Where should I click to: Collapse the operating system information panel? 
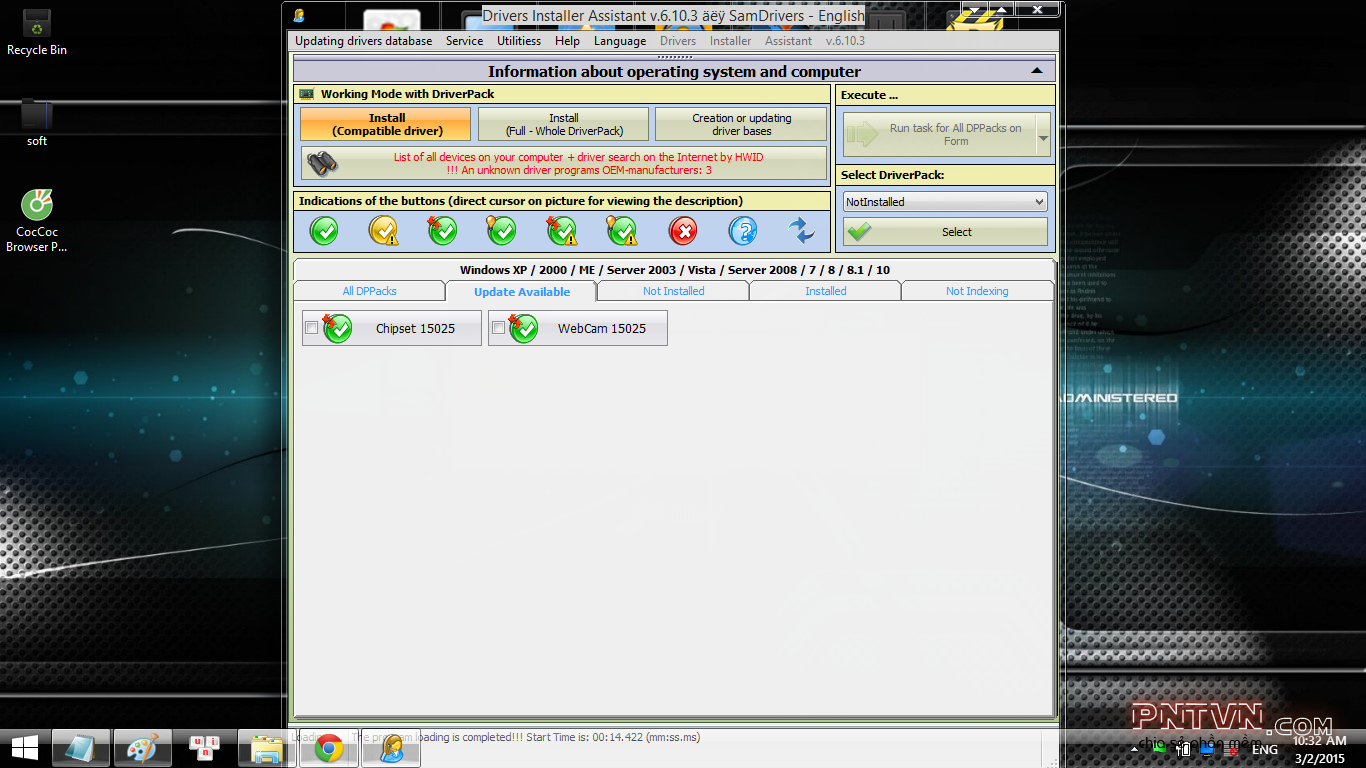pos(1037,71)
